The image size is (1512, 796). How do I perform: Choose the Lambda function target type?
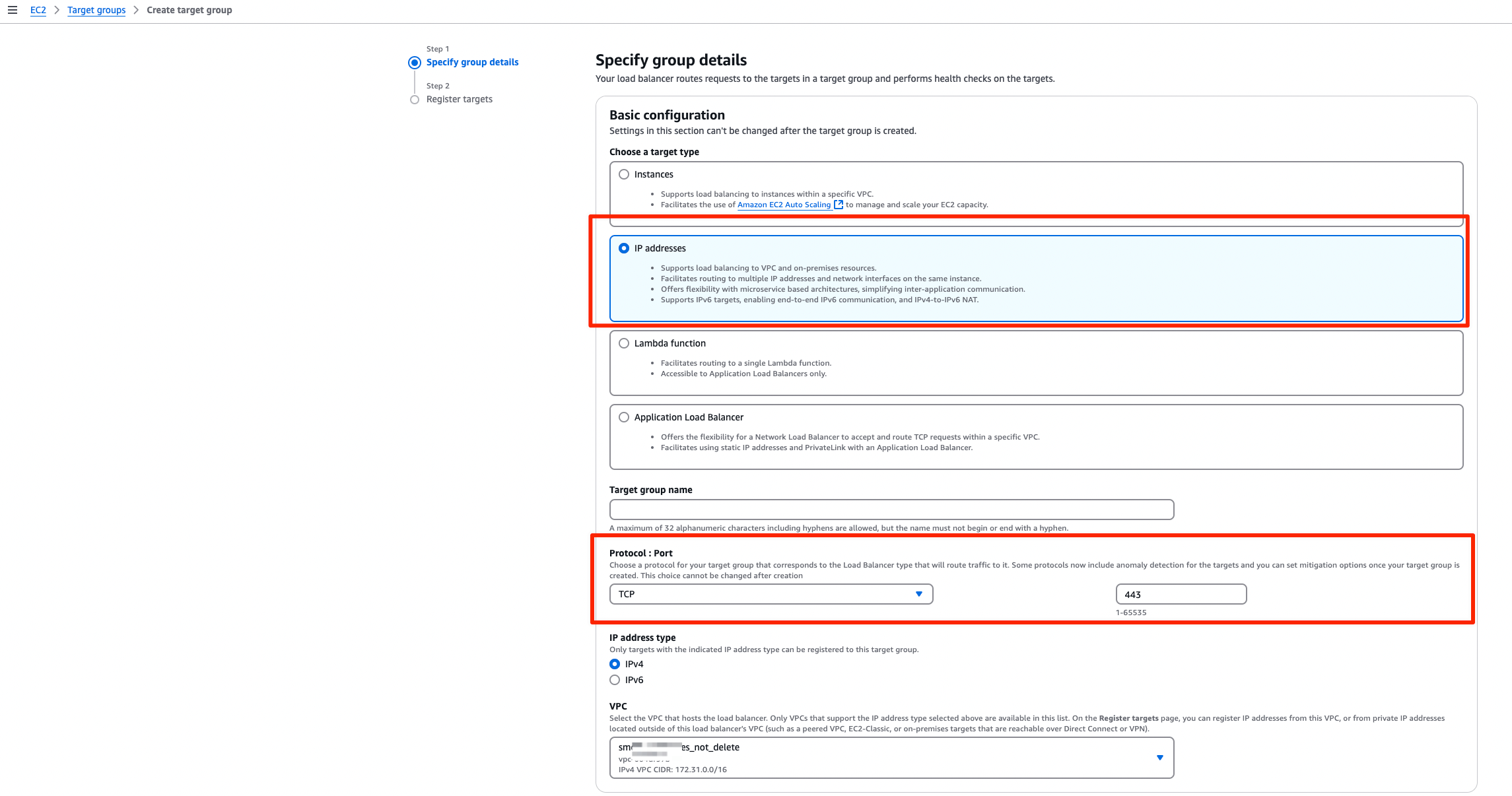point(624,343)
